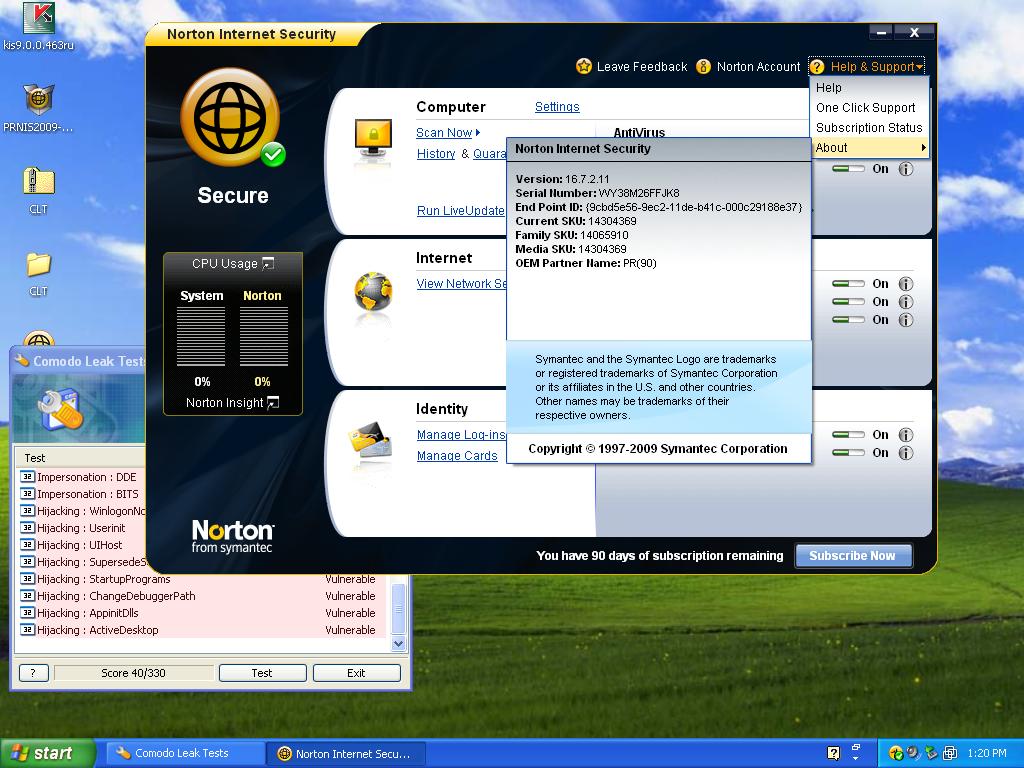Open info icon for lower Identity row
1024x768 pixels.
click(x=906, y=453)
